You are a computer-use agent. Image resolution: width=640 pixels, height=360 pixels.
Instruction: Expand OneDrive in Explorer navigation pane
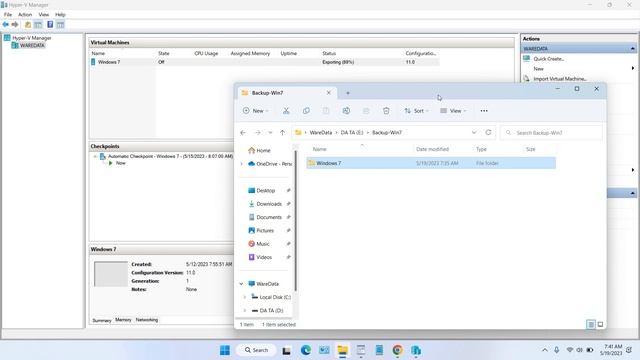242,164
